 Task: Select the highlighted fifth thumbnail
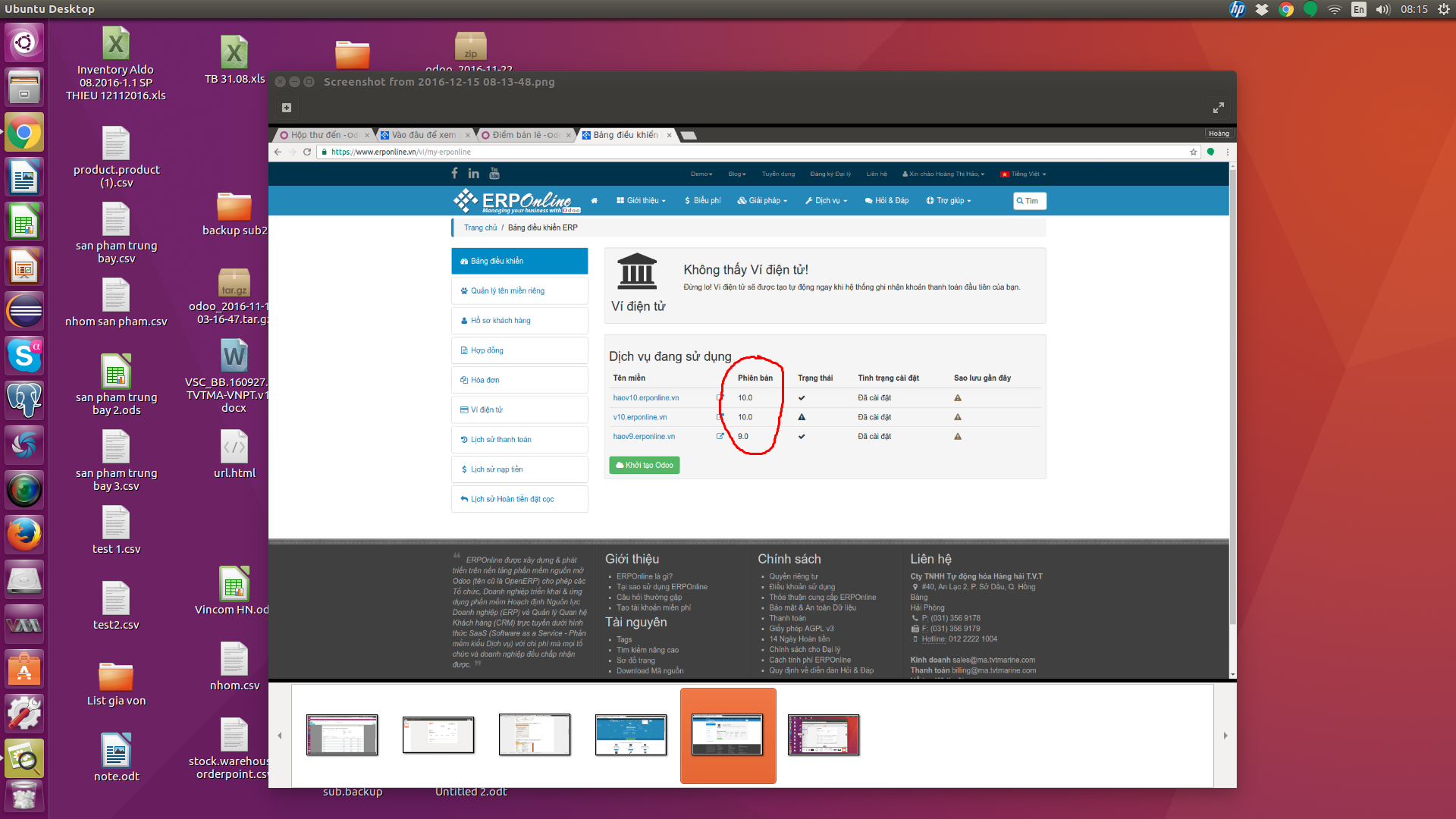click(727, 735)
